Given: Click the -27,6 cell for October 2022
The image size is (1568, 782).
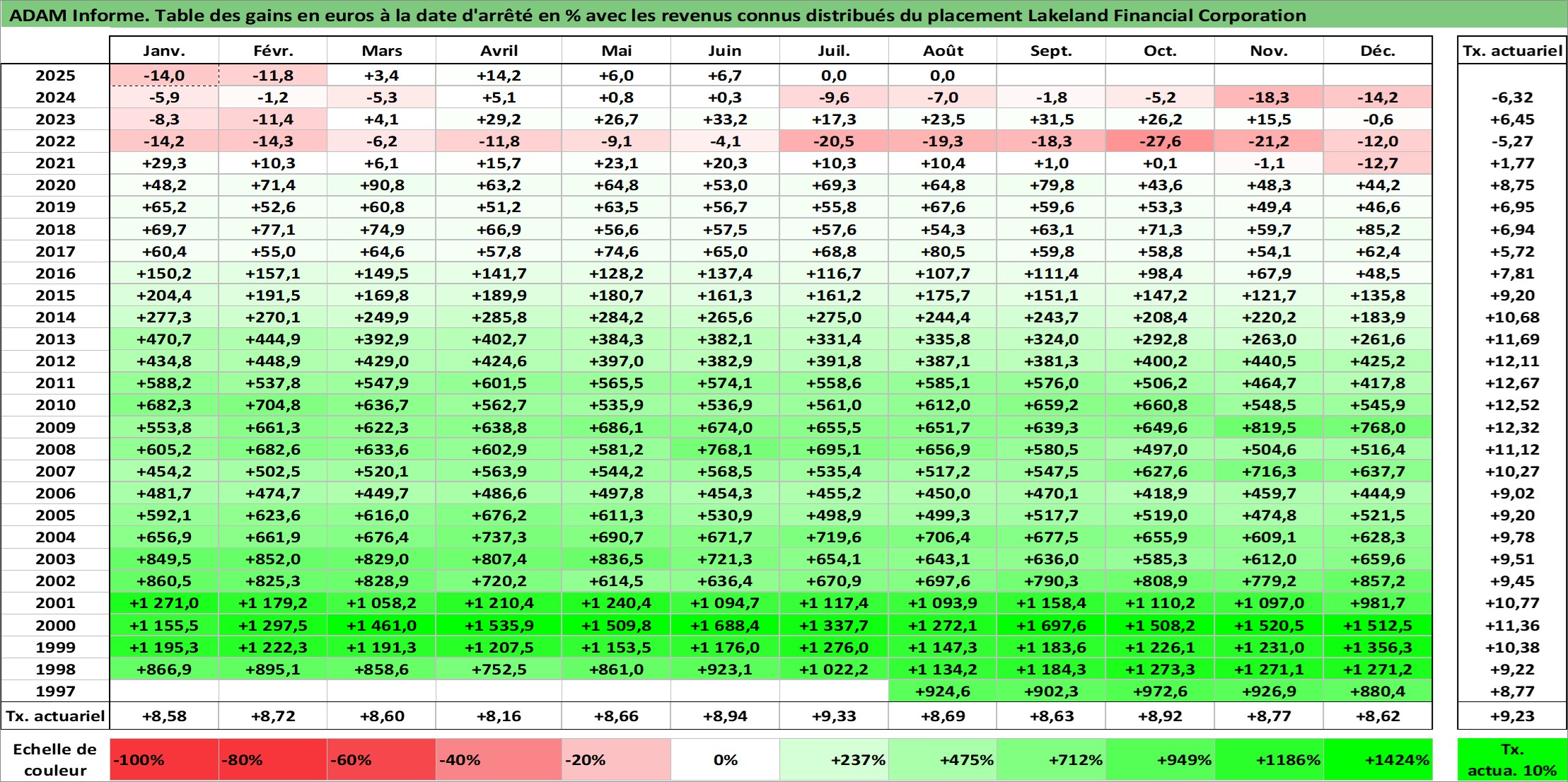Looking at the screenshot, I should (x=1160, y=141).
